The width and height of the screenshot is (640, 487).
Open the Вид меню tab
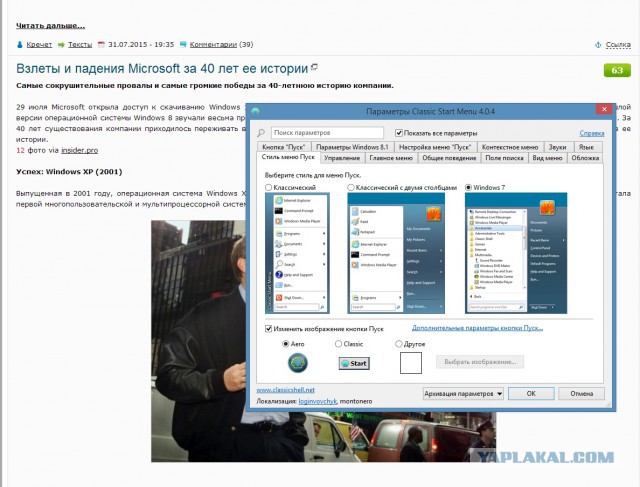tap(547, 158)
